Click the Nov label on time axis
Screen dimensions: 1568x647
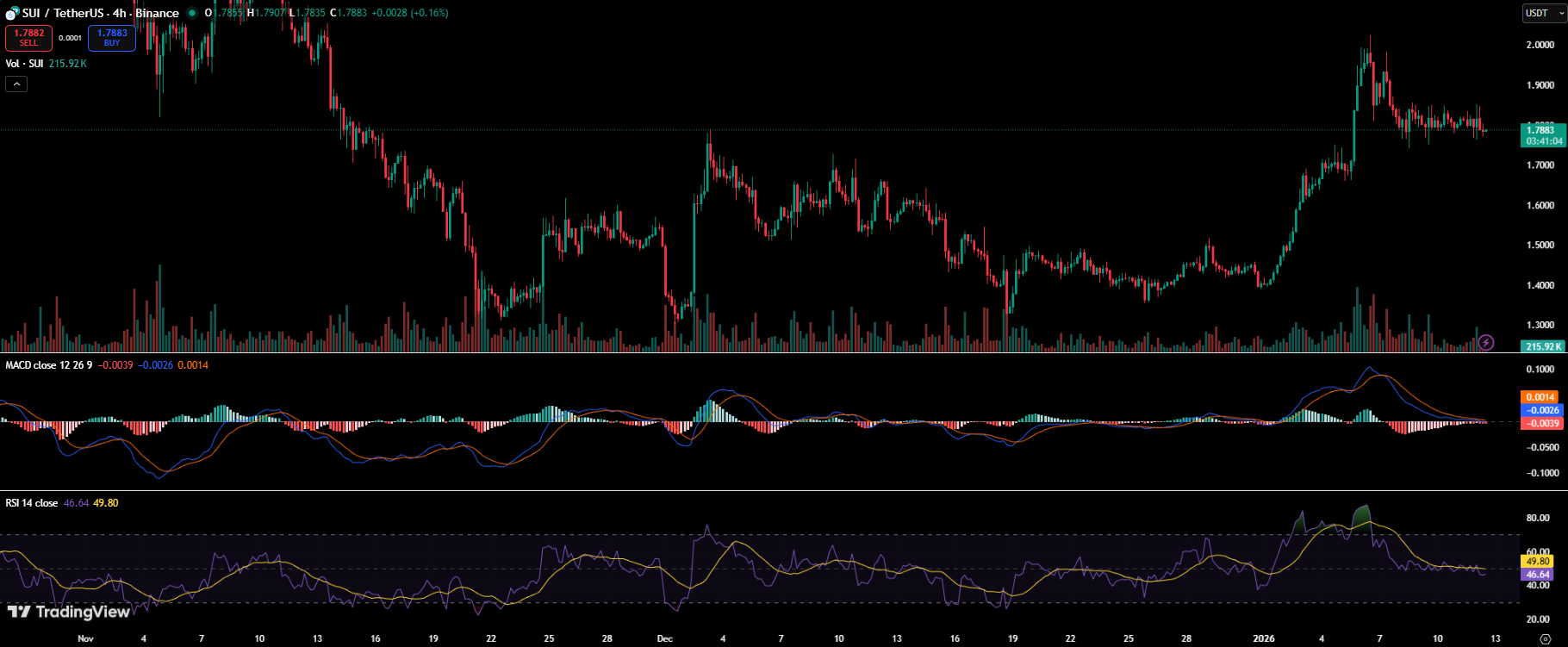tap(85, 638)
